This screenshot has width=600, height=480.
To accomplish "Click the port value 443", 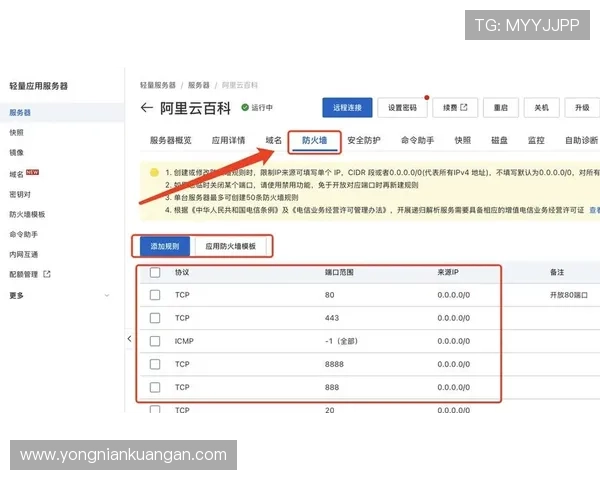I will point(332,318).
